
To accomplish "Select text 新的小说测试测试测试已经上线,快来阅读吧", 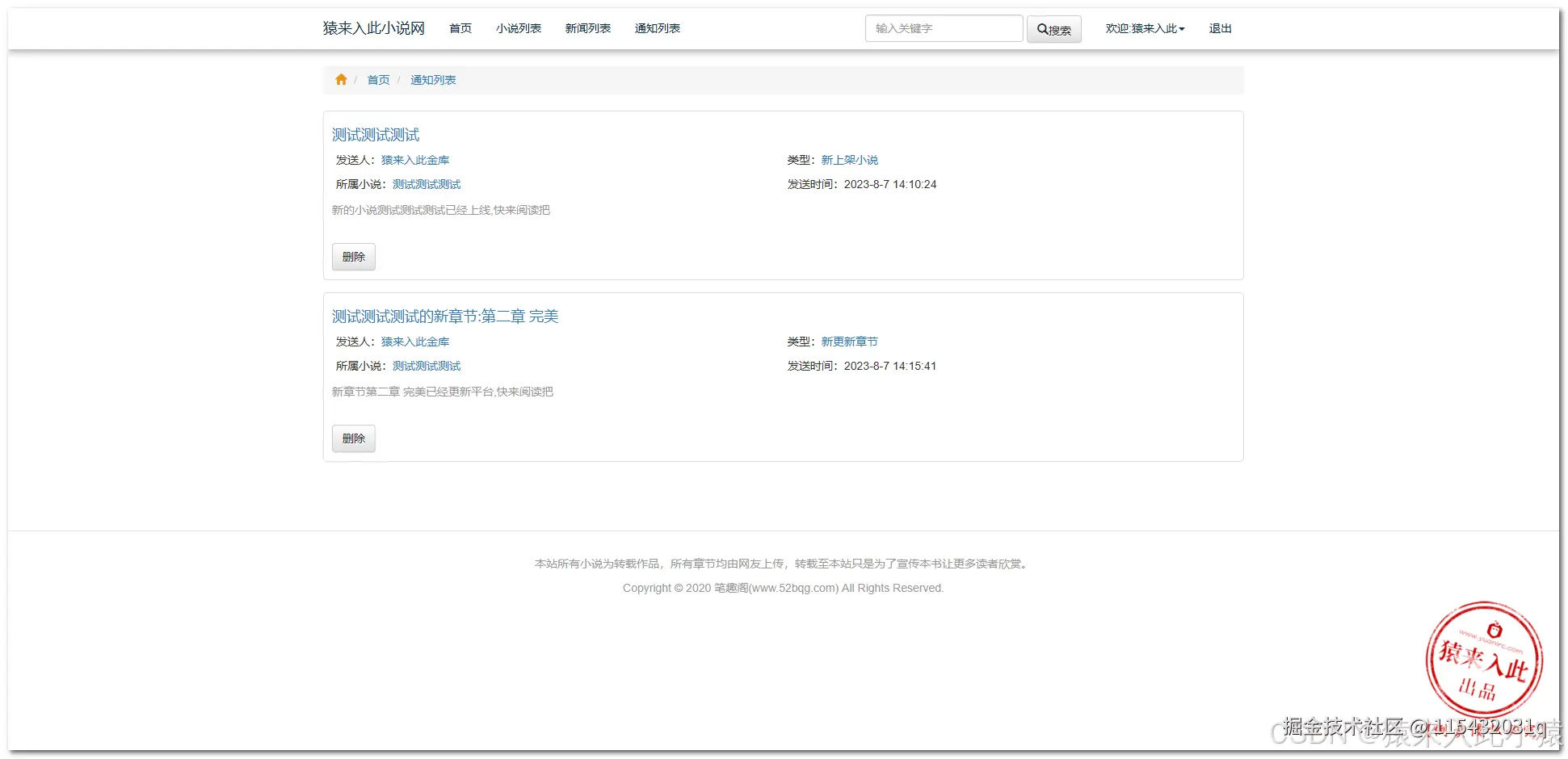I will (x=441, y=210).
